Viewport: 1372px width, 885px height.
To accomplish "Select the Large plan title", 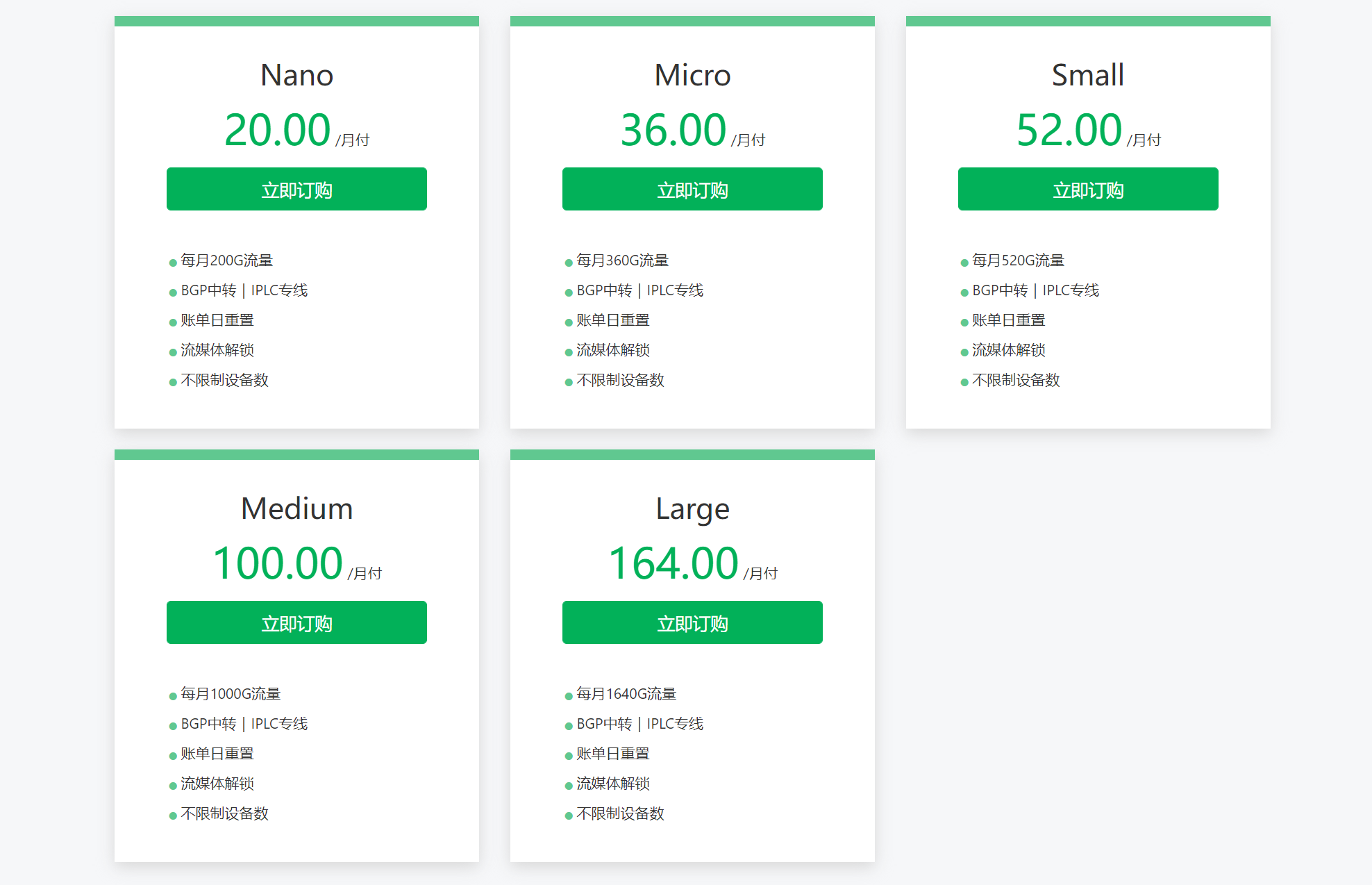I will point(692,510).
